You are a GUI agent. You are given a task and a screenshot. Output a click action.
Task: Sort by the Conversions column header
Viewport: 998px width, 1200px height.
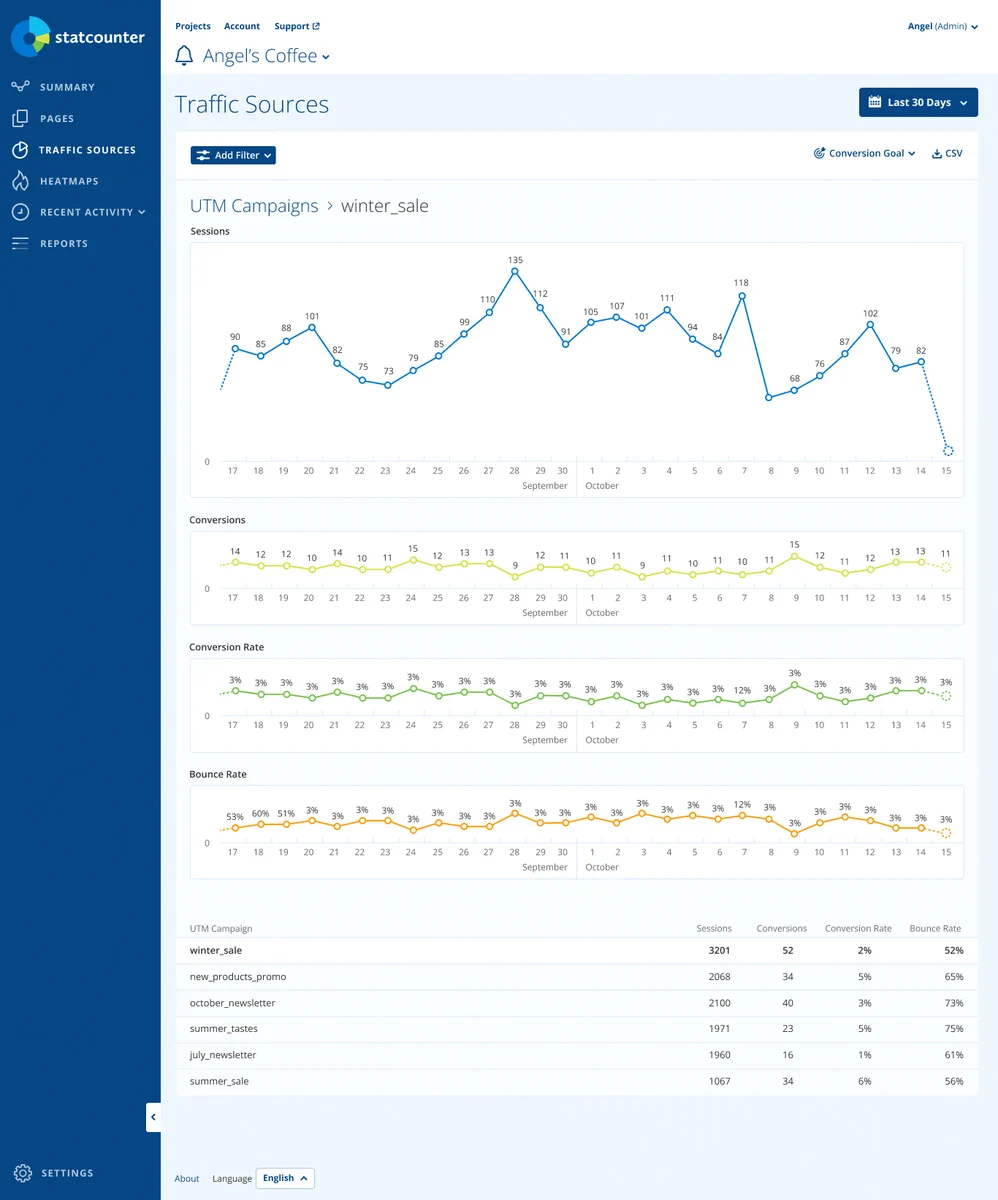click(x=782, y=929)
